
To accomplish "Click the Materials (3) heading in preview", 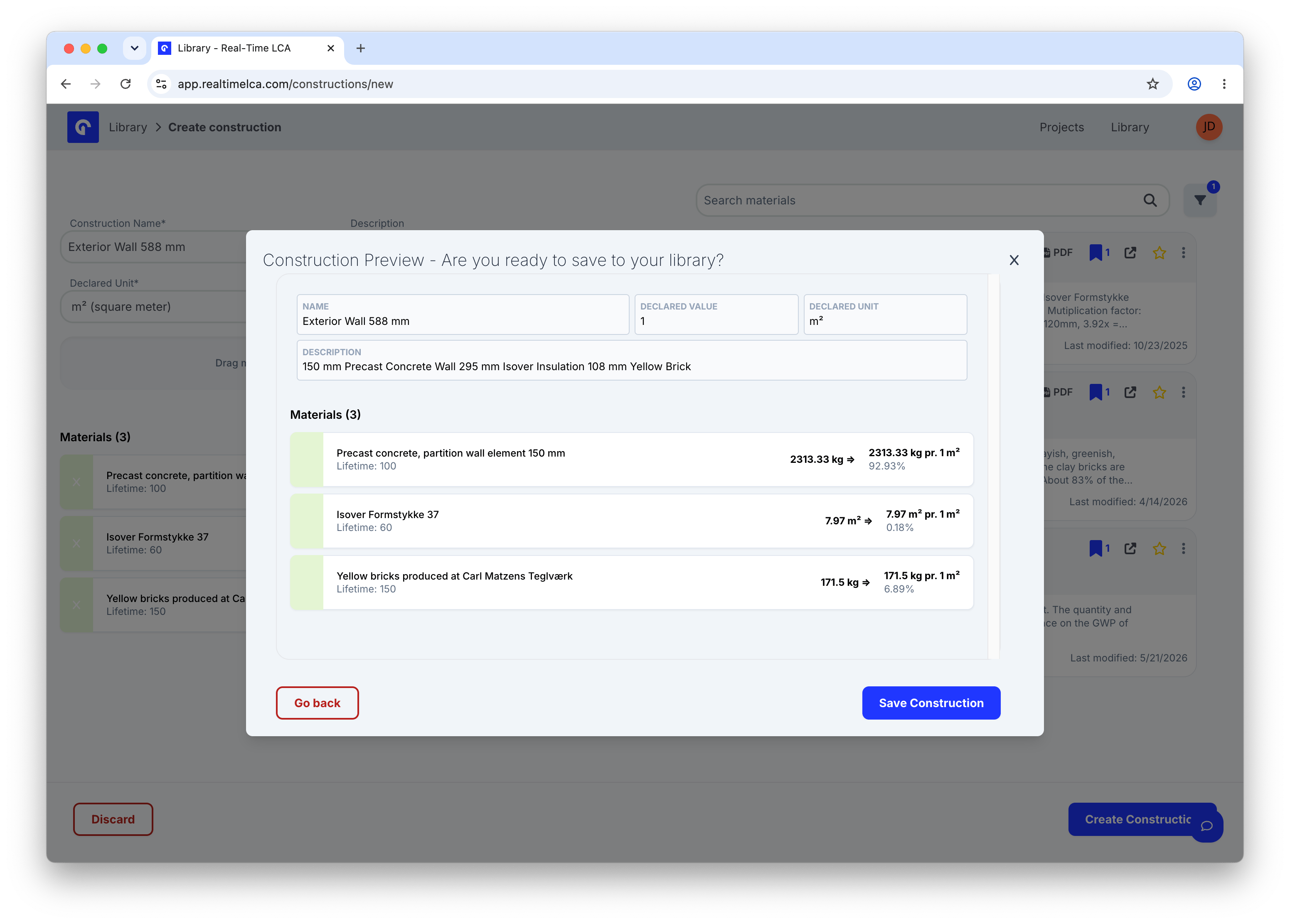I will pos(325,415).
